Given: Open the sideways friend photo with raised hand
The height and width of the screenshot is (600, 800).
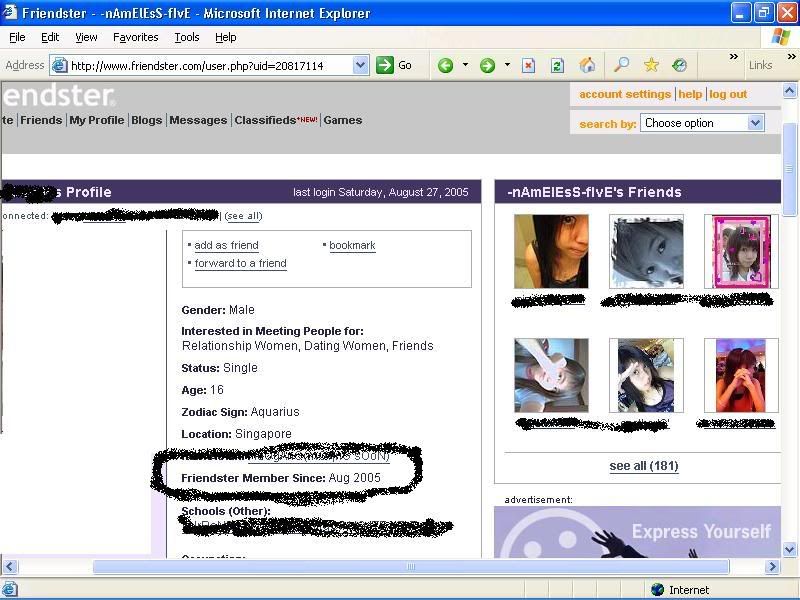Looking at the screenshot, I should click(x=551, y=375).
